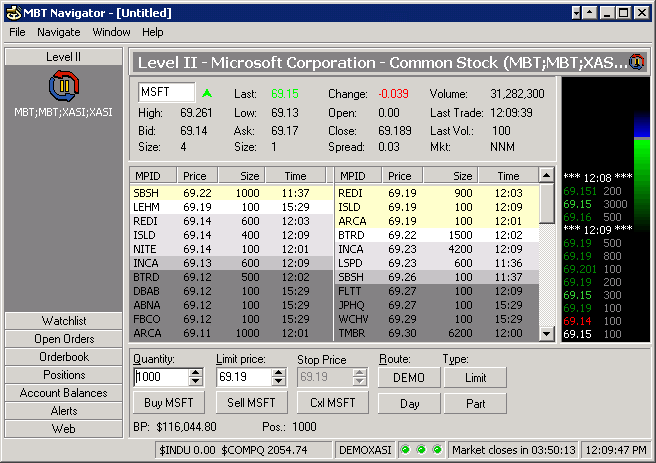Click the ask-side Price column header
This screenshot has width=656, height=463.
pos(402,176)
